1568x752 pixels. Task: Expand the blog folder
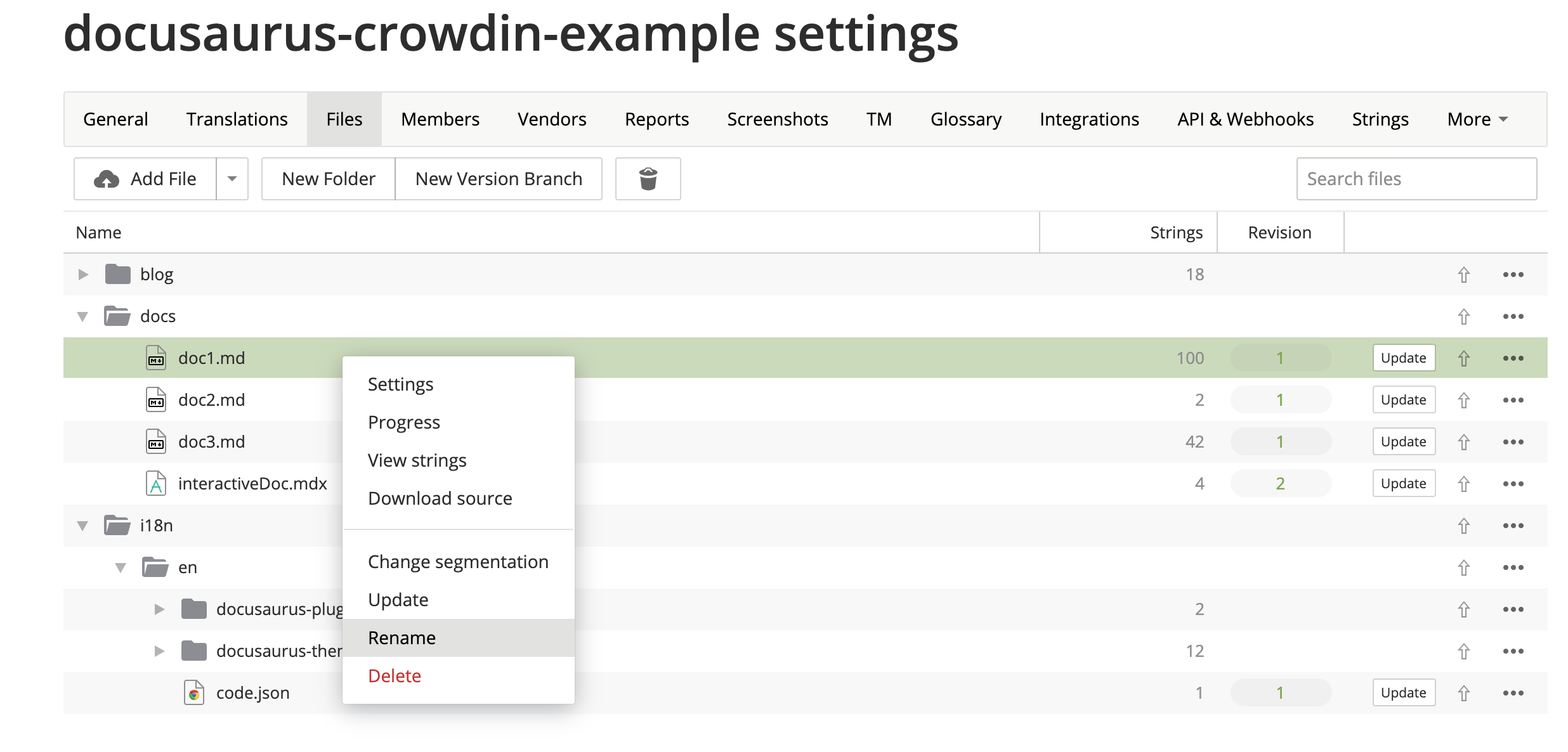[83, 274]
